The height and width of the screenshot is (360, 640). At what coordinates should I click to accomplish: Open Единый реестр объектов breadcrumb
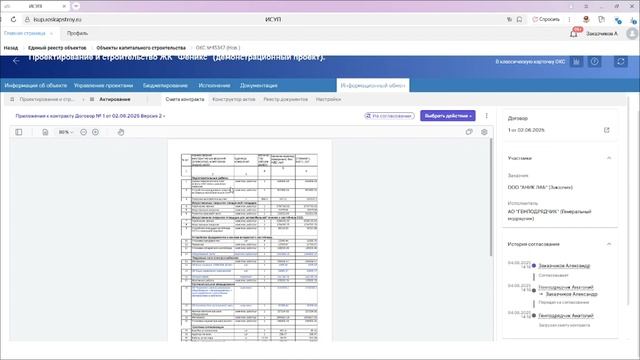[57, 48]
